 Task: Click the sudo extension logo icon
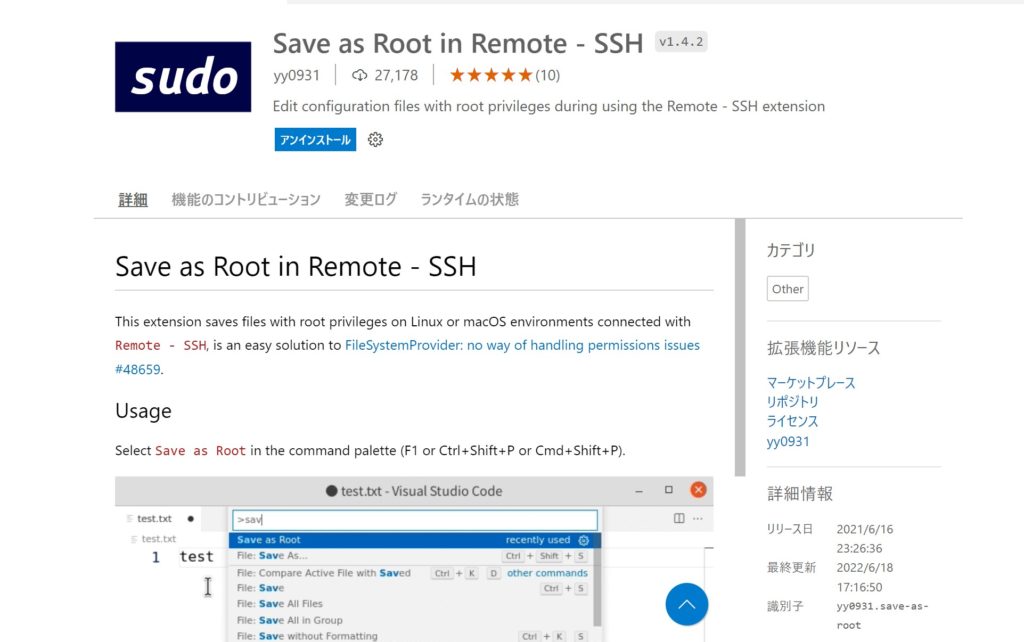coord(183,77)
